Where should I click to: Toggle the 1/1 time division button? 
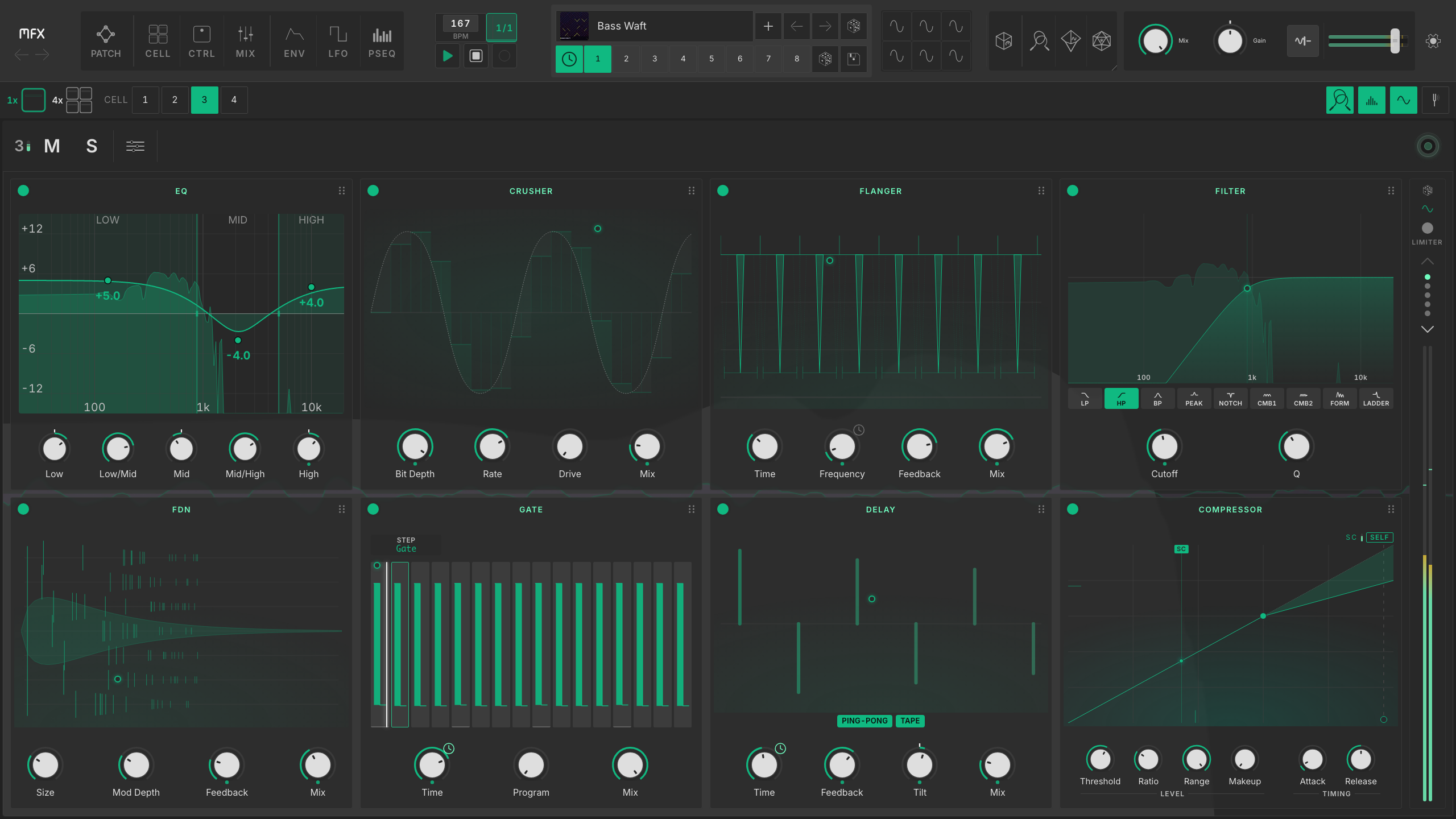[x=502, y=27]
